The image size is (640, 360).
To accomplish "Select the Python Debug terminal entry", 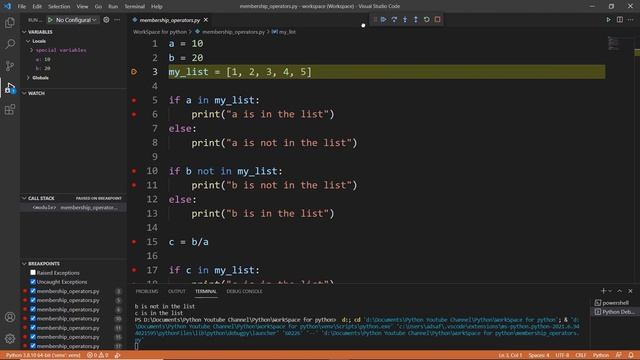I will (x=615, y=311).
